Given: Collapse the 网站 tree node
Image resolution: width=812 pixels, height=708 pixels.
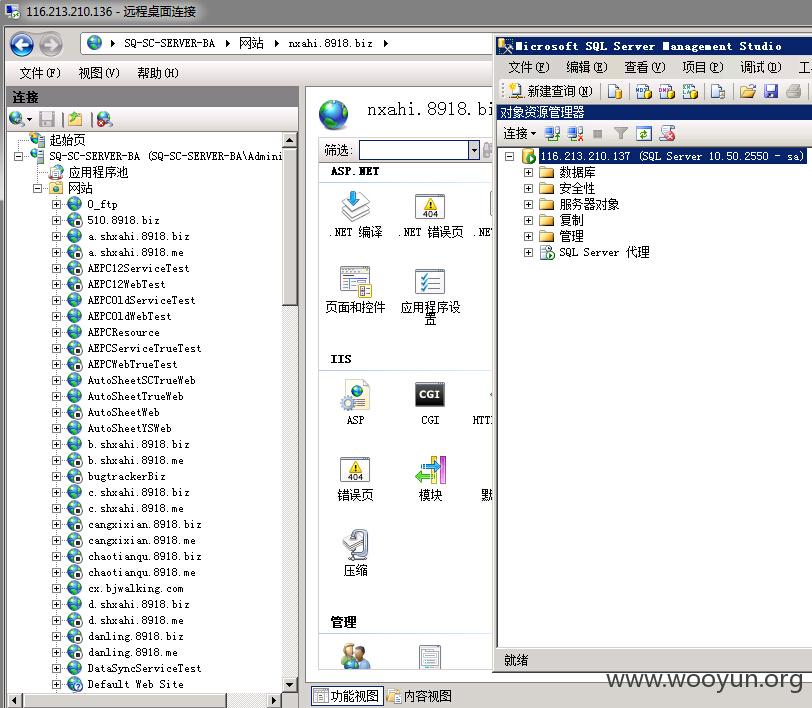Looking at the screenshot, I should [37, 188].
